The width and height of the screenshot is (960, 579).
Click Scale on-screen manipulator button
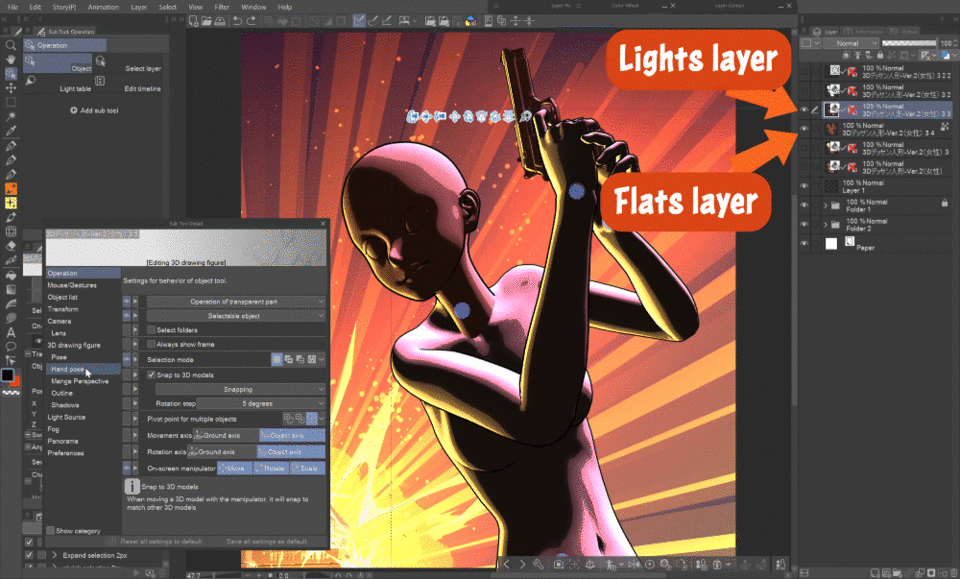(306, 468)
